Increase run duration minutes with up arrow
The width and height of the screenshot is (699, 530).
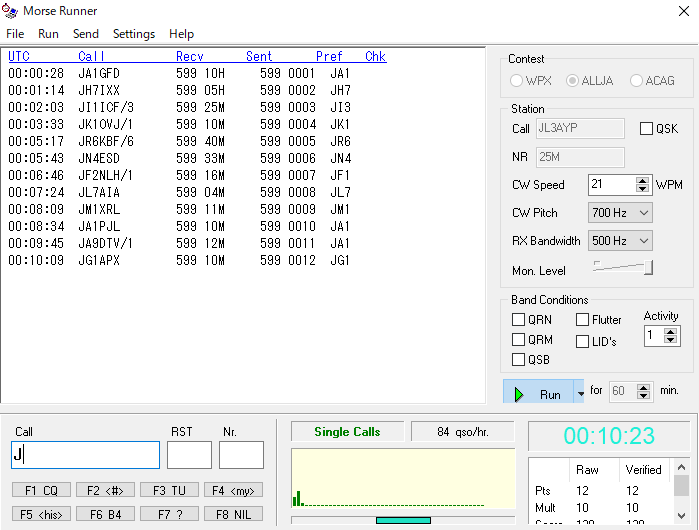(643, 387)
